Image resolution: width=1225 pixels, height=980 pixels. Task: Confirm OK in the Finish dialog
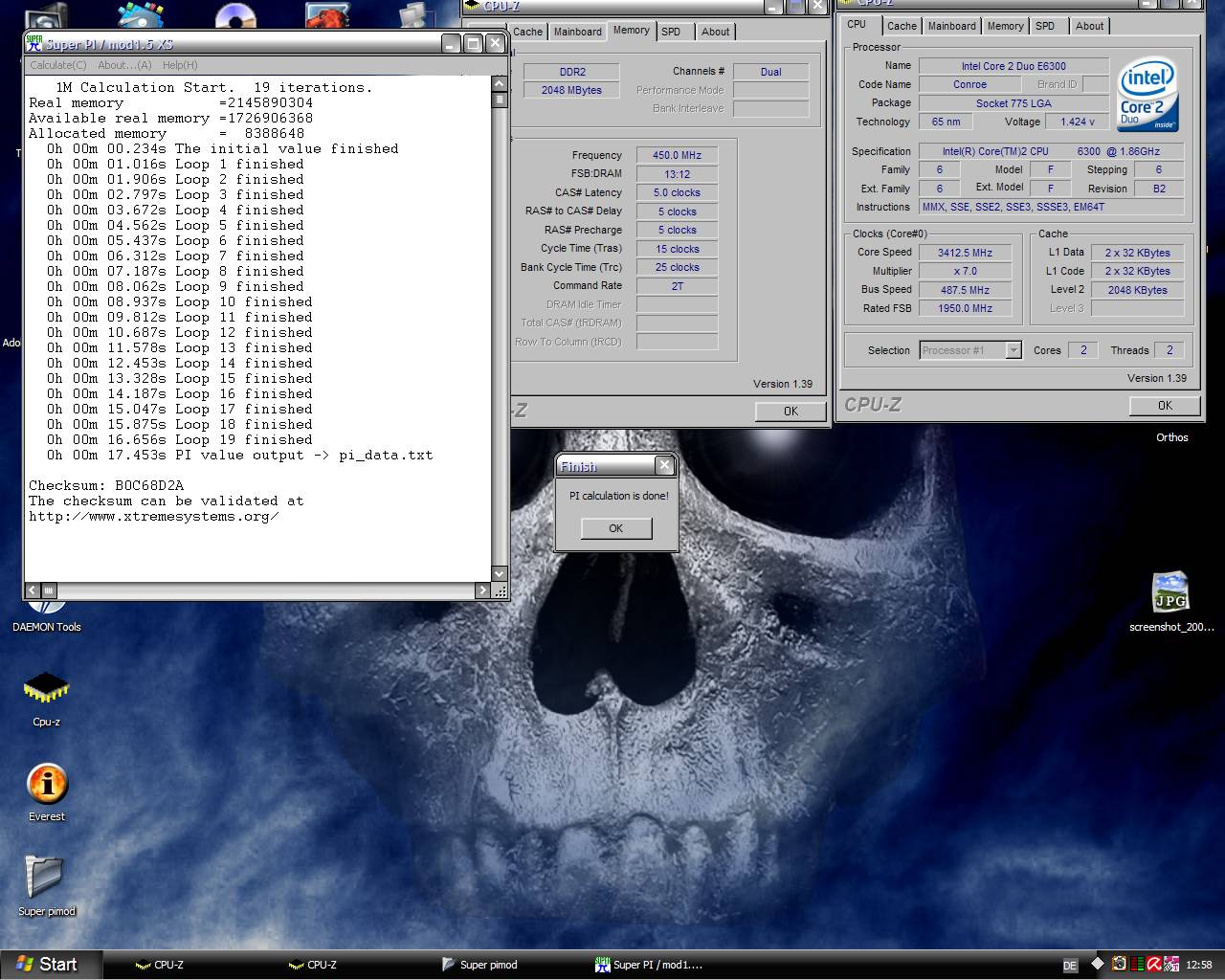(x=616, y=528)
